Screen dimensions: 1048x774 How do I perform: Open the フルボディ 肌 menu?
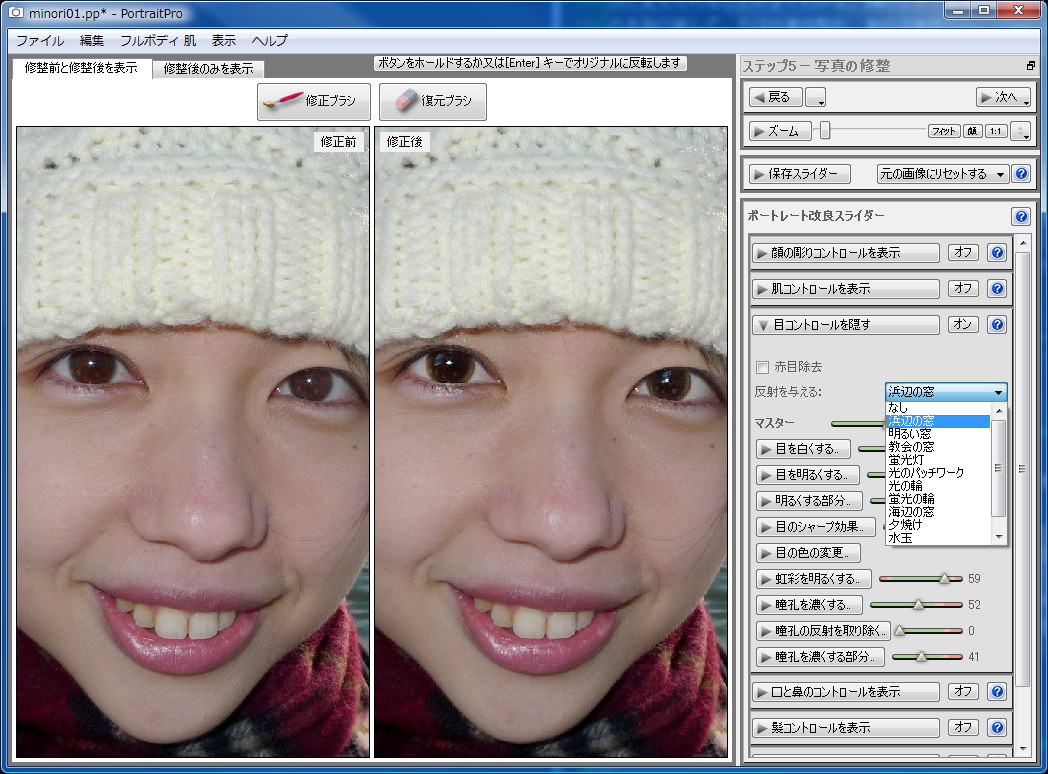[x=158, y=41]
